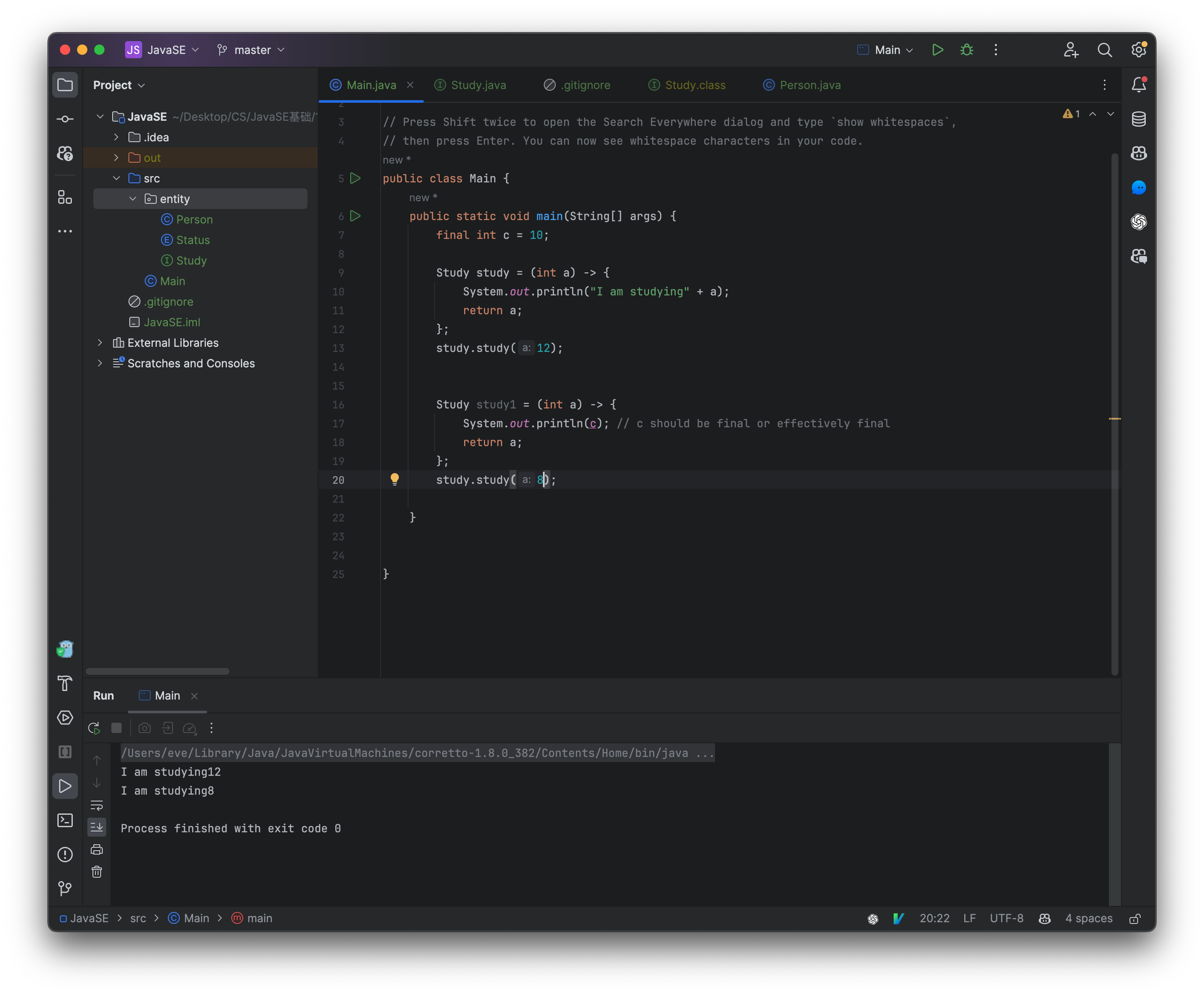
Task: Switch to the Person.java tab
Action: pyautogui.click(x=810, y=84)
